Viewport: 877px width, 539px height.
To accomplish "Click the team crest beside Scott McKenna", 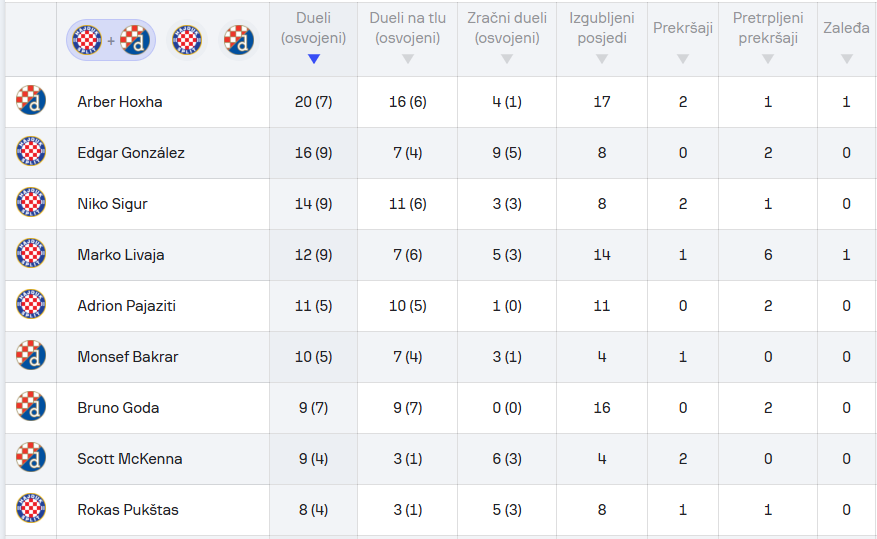I will coord(31,458).
